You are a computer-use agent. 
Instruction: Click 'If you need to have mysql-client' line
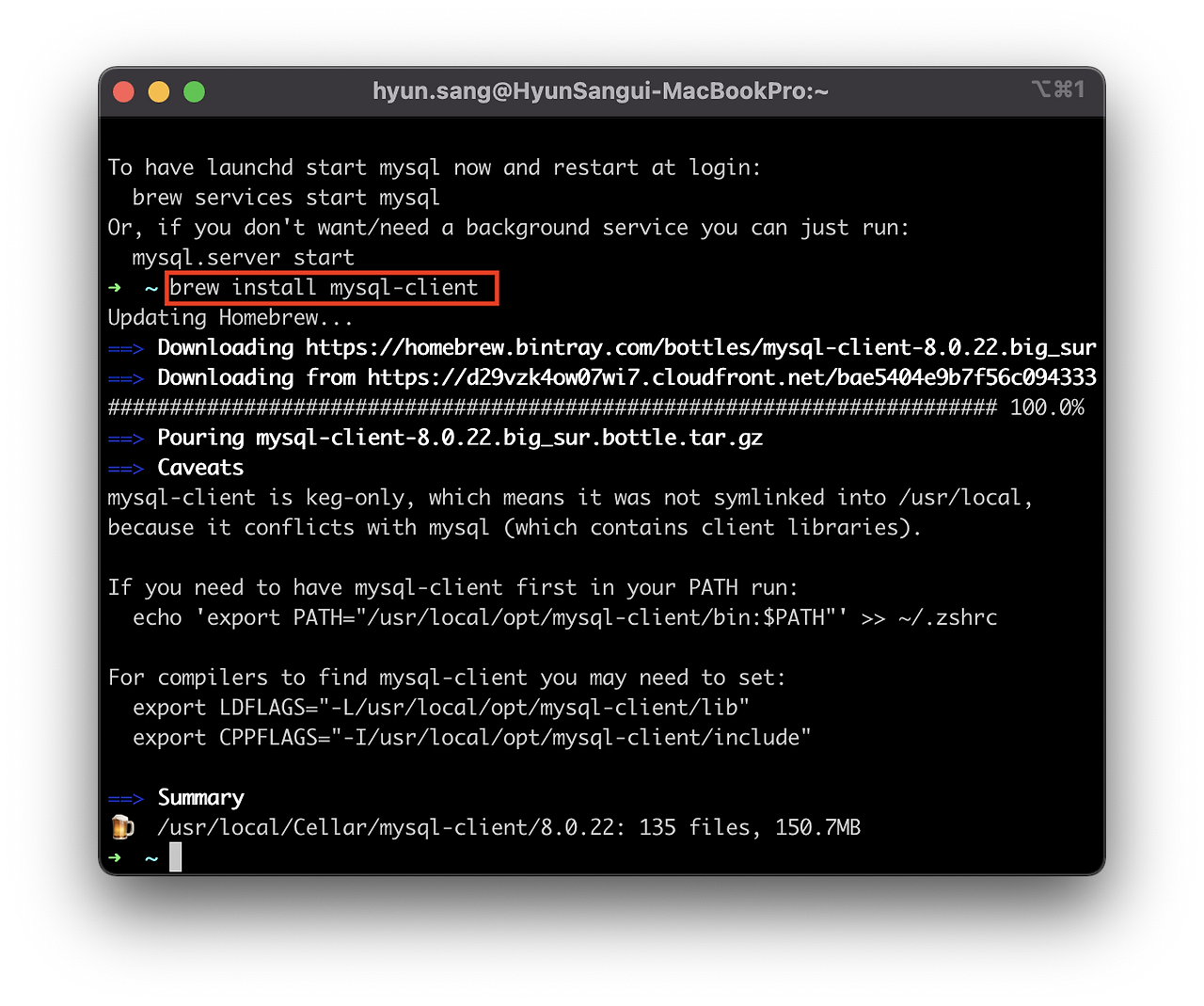pos(453,588)
